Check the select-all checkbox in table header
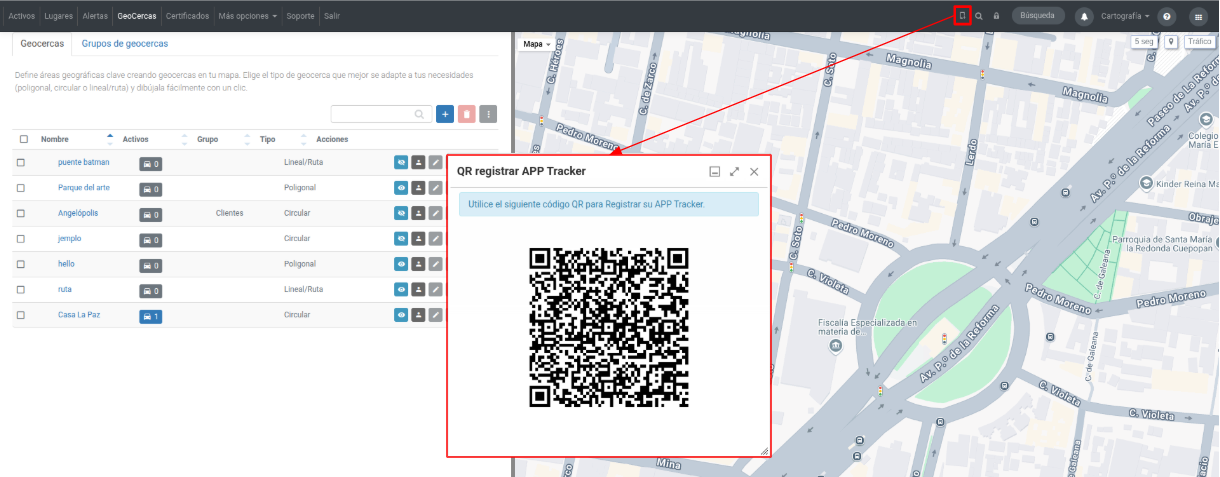Viewport: 1220px width, 477px height. [x=23, y=139]
